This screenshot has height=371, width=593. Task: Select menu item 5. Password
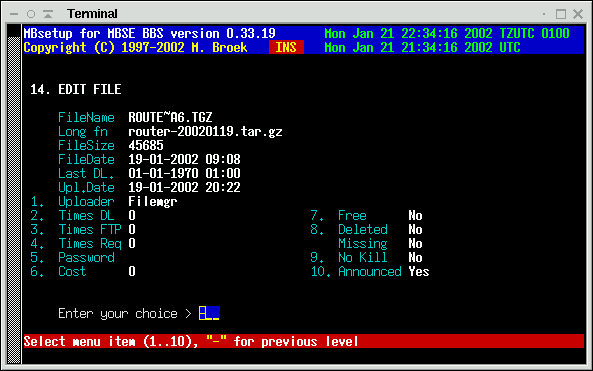coord(72,258)
